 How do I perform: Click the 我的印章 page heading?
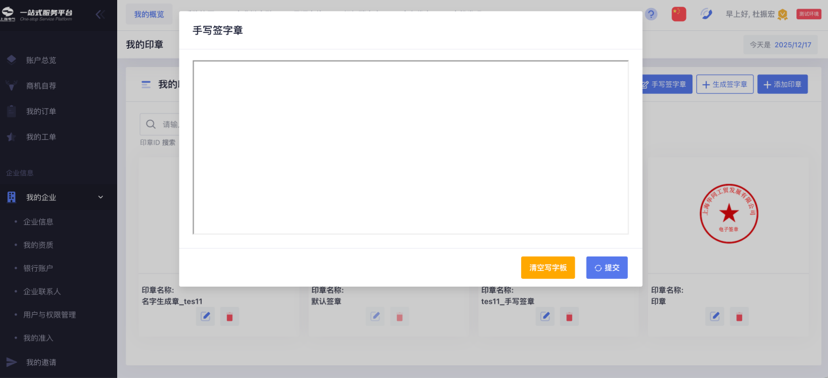tap(144, 44)
